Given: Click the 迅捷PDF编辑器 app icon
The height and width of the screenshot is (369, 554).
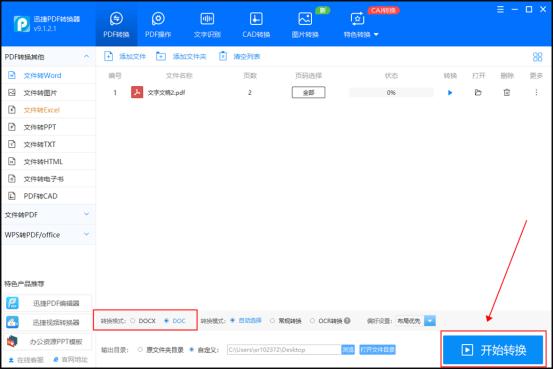Looking at the screenshot, I should point(12,303).
